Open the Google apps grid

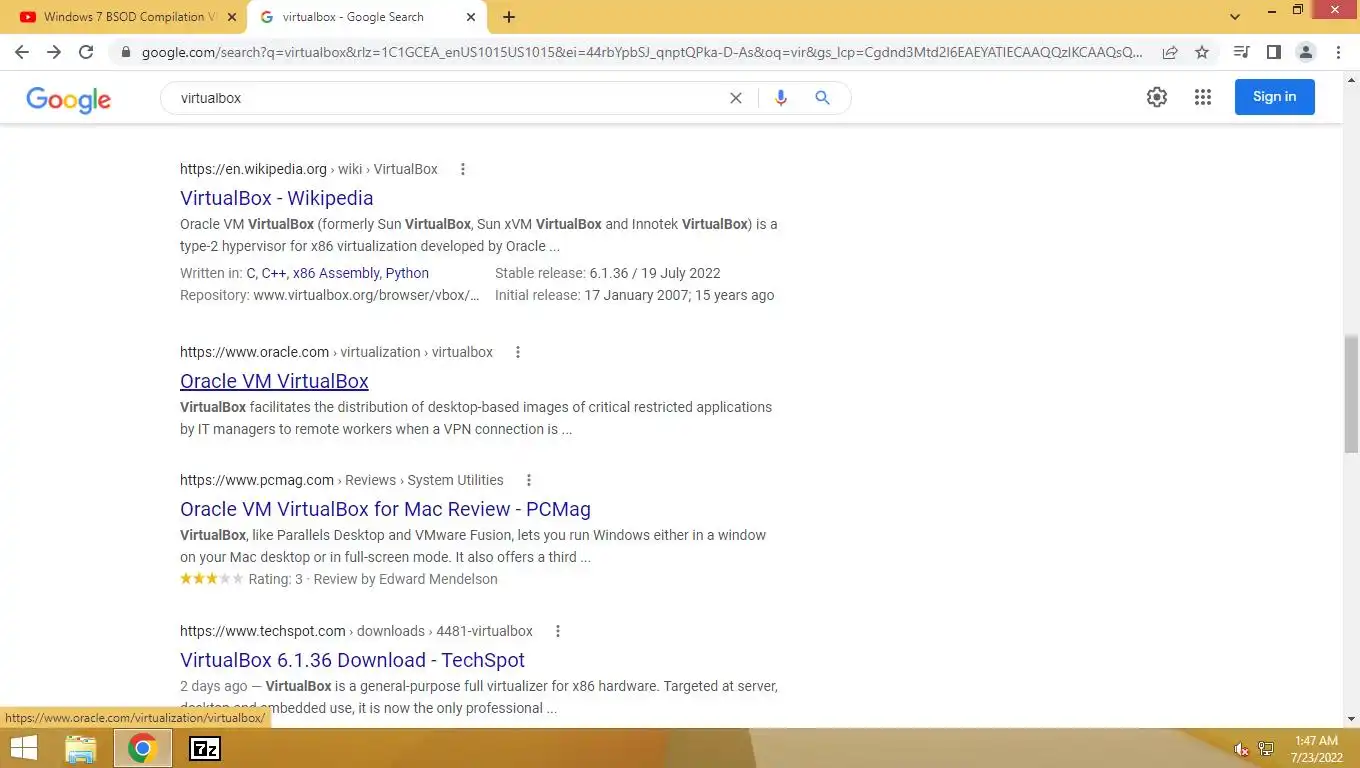pyautogui.click(x=1203, y=97)
